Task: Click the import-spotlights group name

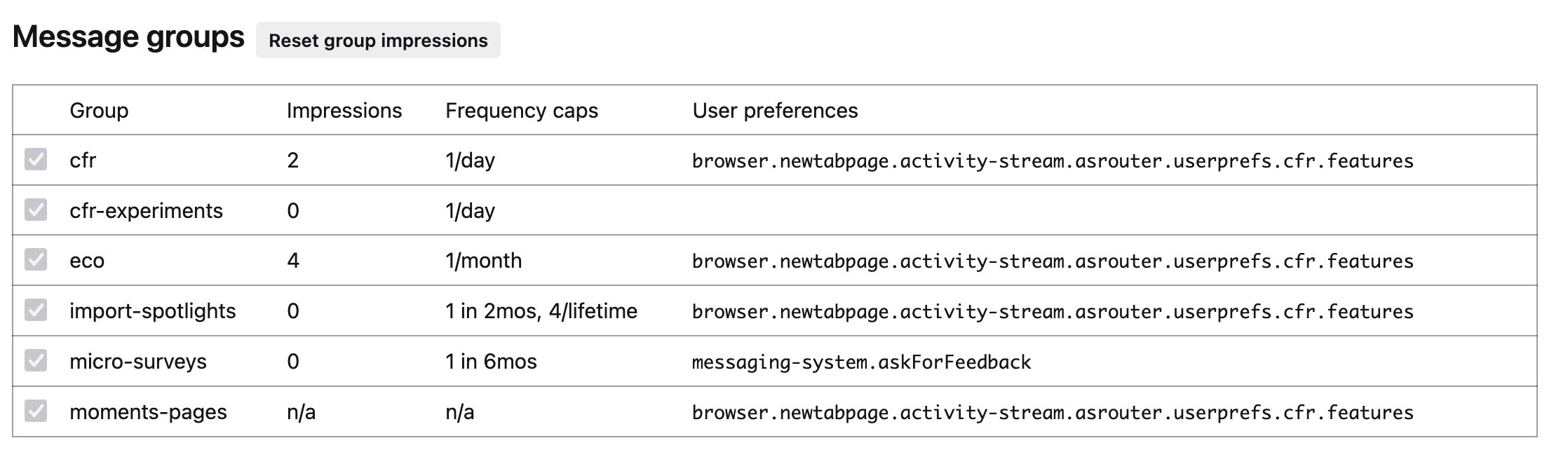Action: pyautogui.click(x=153, y=311)
